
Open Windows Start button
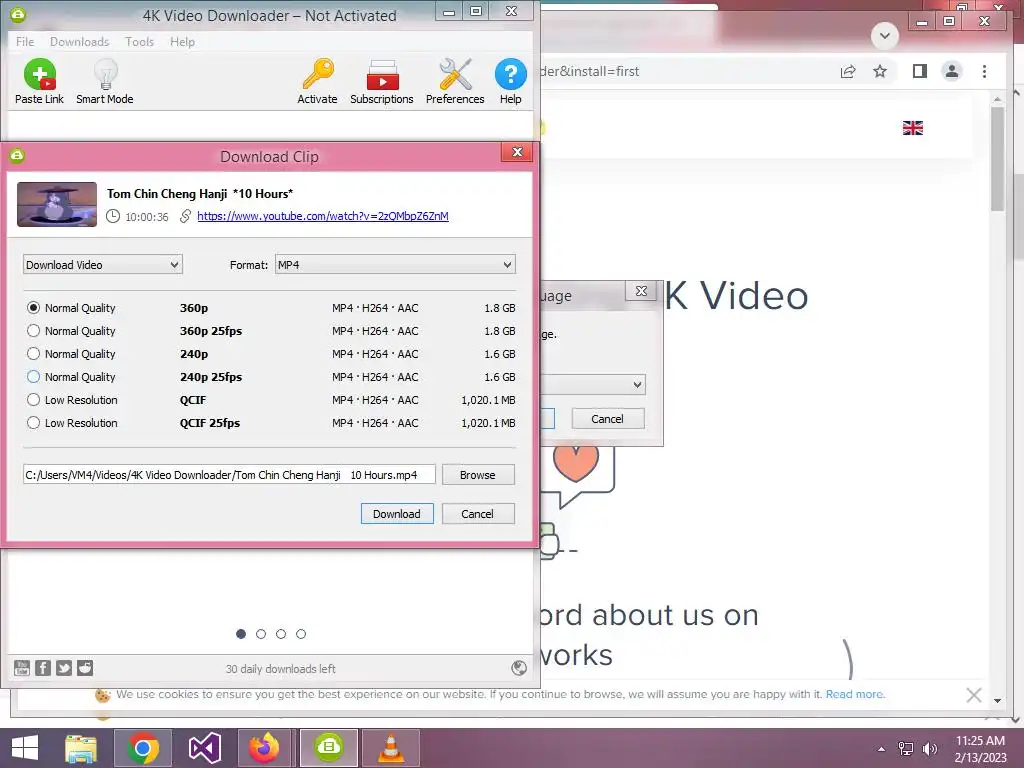click(25, 748)
